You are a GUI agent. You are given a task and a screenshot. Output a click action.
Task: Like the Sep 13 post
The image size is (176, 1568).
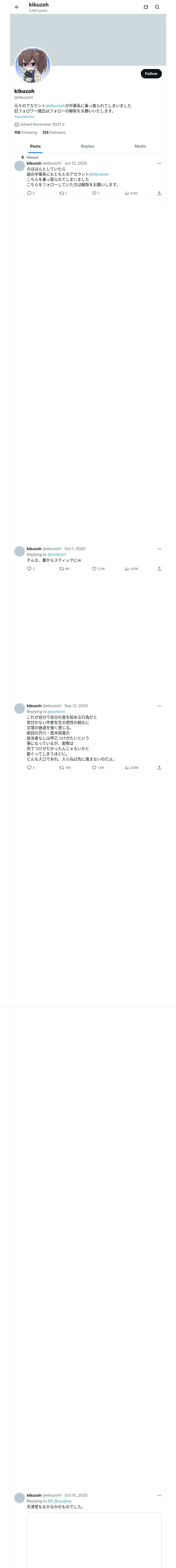95,768
